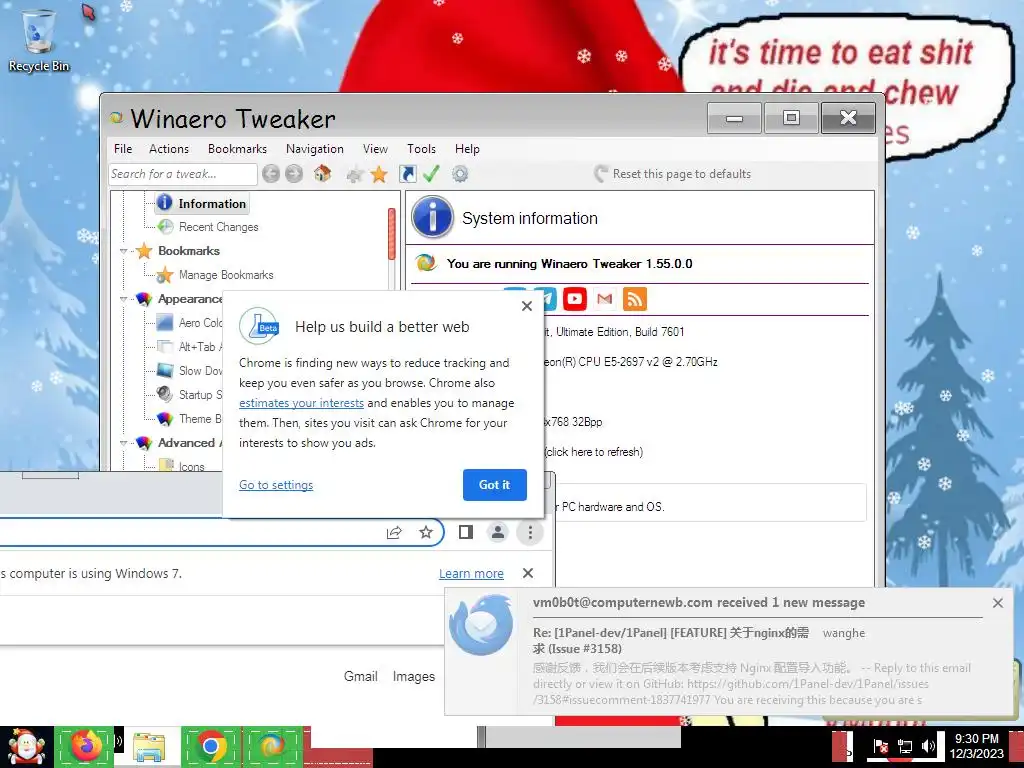
Task: Open the Telegram icon in System information
Action: coord(549,299)
